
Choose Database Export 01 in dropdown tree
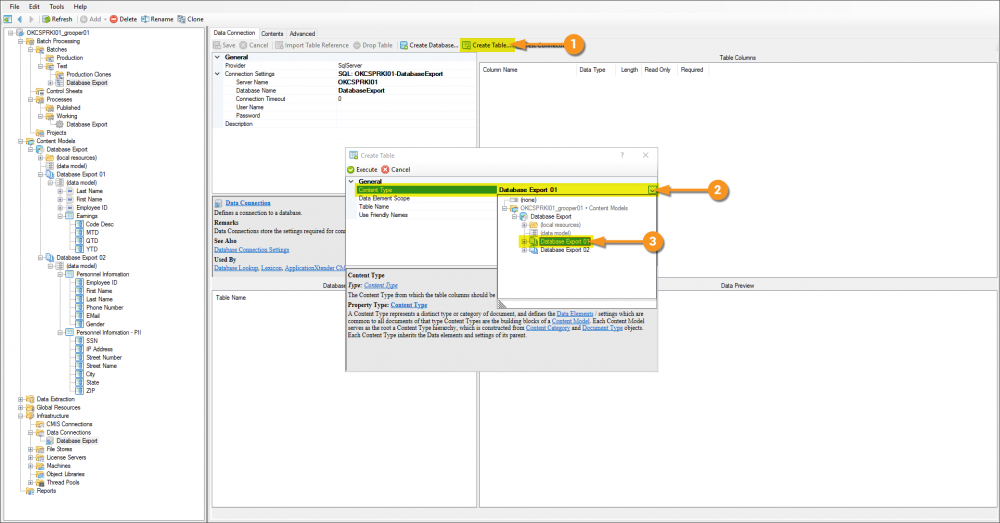565,242
